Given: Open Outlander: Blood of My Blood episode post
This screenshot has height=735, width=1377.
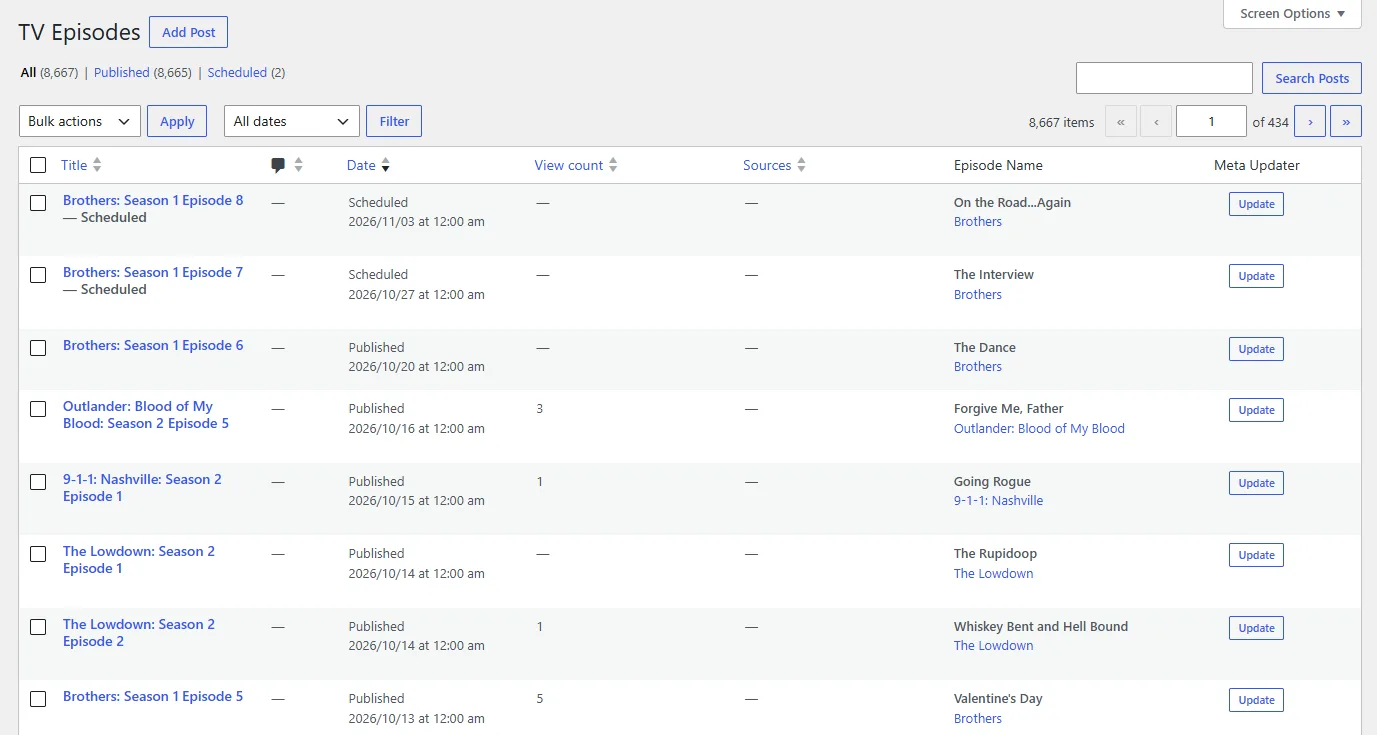Looking at the screenshot, I should tap(146, 415).
